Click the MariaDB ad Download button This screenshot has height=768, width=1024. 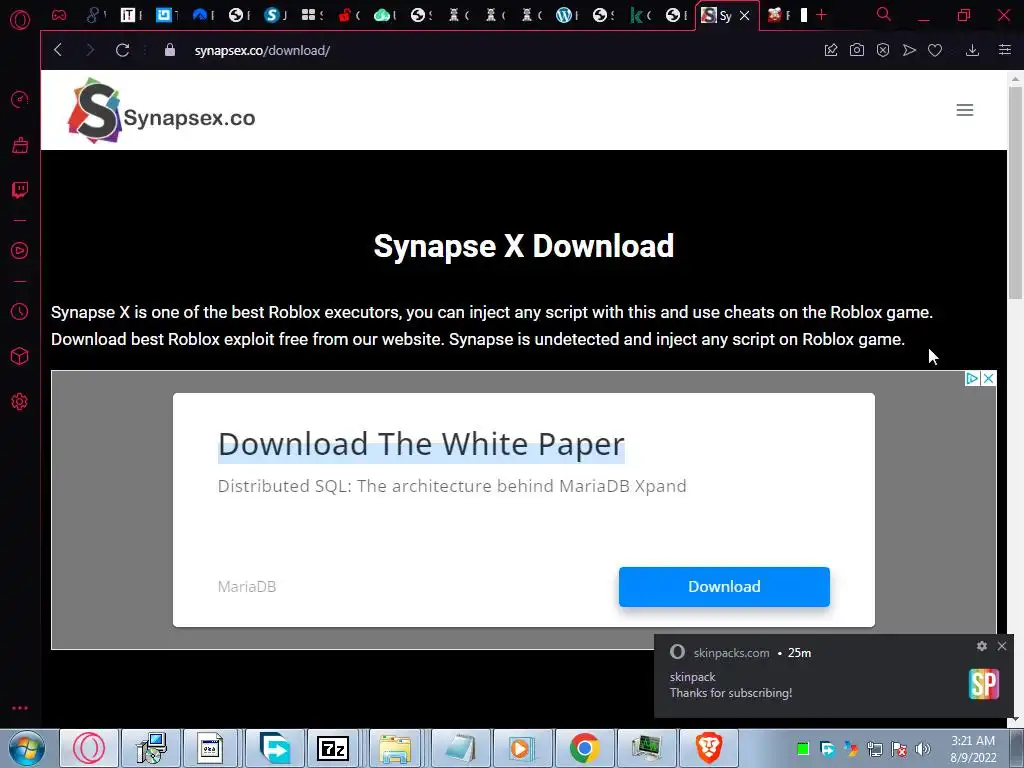click(x=724, y=586)
